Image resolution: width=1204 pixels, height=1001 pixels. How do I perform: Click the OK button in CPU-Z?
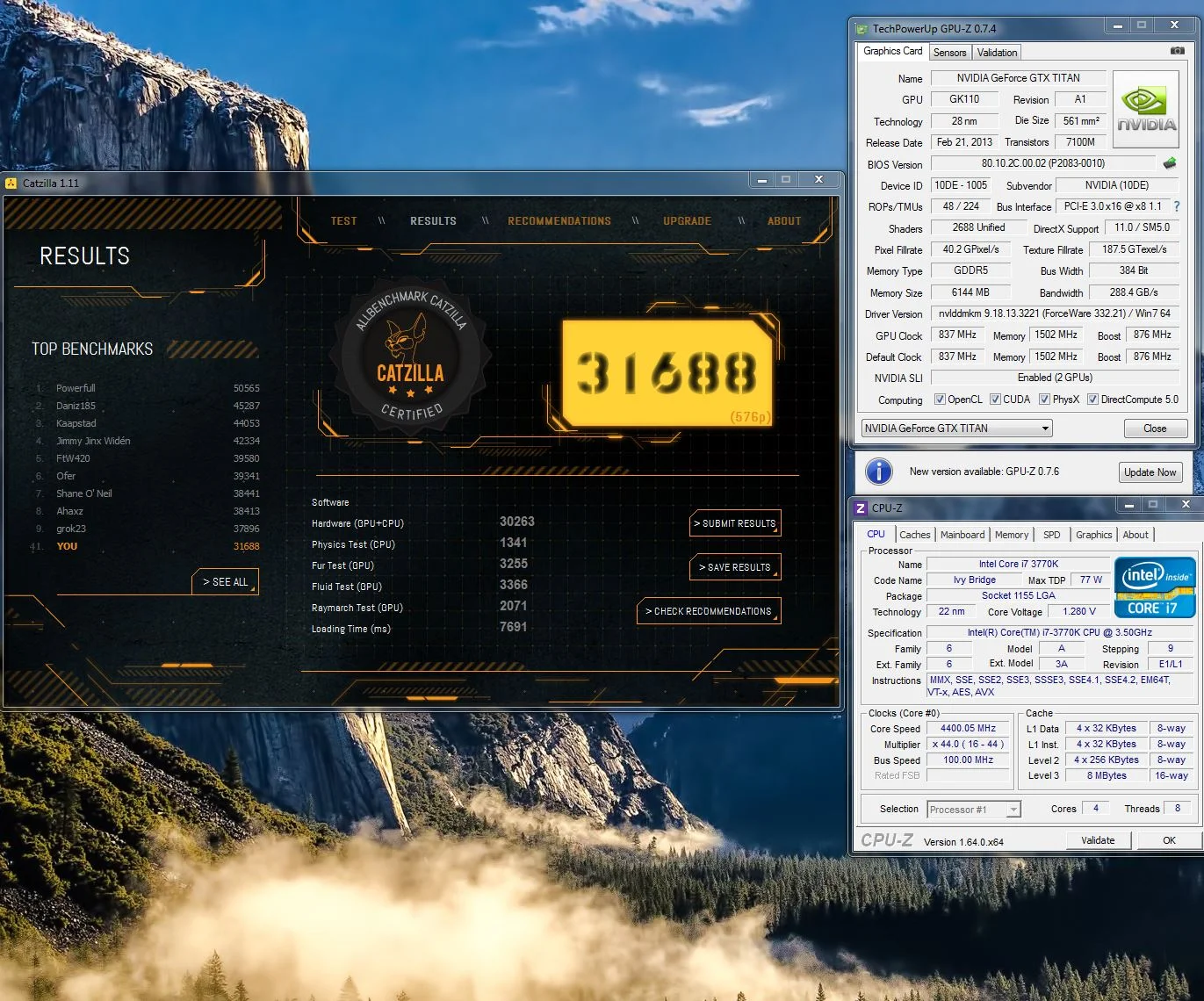(x=1169, y=840)
